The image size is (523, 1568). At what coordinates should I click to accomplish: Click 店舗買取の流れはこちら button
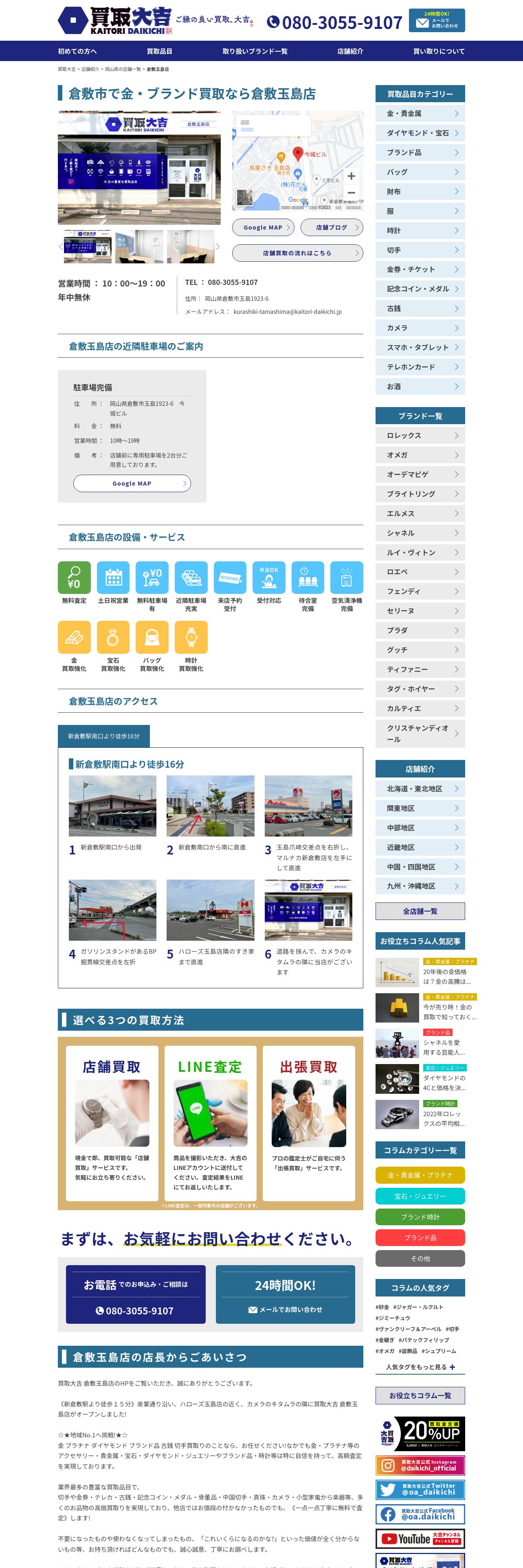pyautogui.click(x=298, y=253)
